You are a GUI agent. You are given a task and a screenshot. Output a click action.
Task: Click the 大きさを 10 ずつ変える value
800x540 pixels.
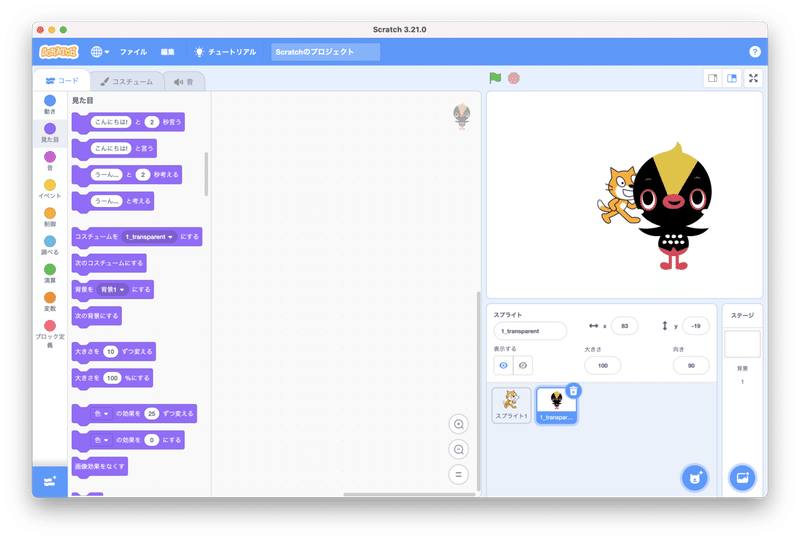click(110, 352)
